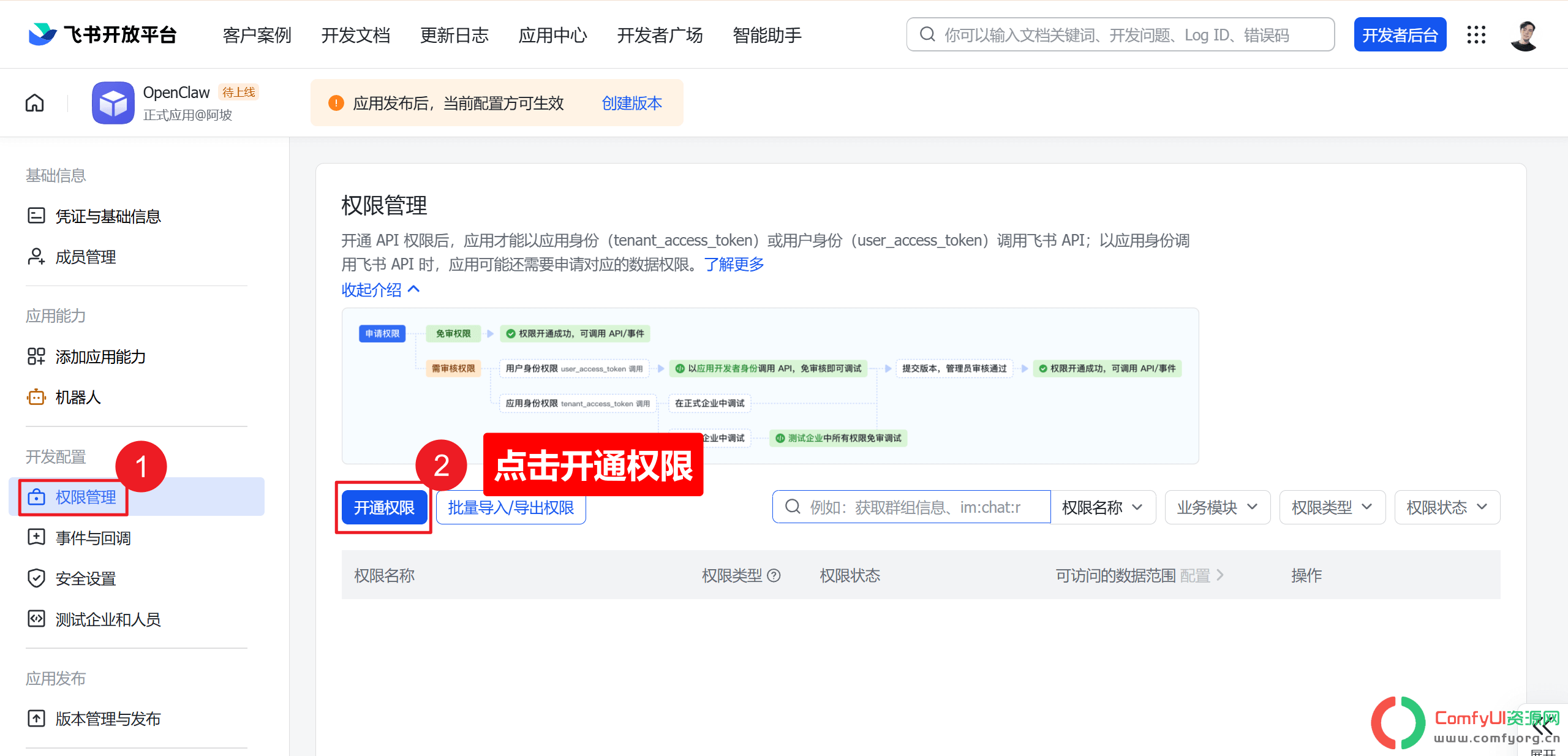Viewport: 1568px width, 756px height.
Task: Open 机器人 in sidebar
Action: [64, 397]
